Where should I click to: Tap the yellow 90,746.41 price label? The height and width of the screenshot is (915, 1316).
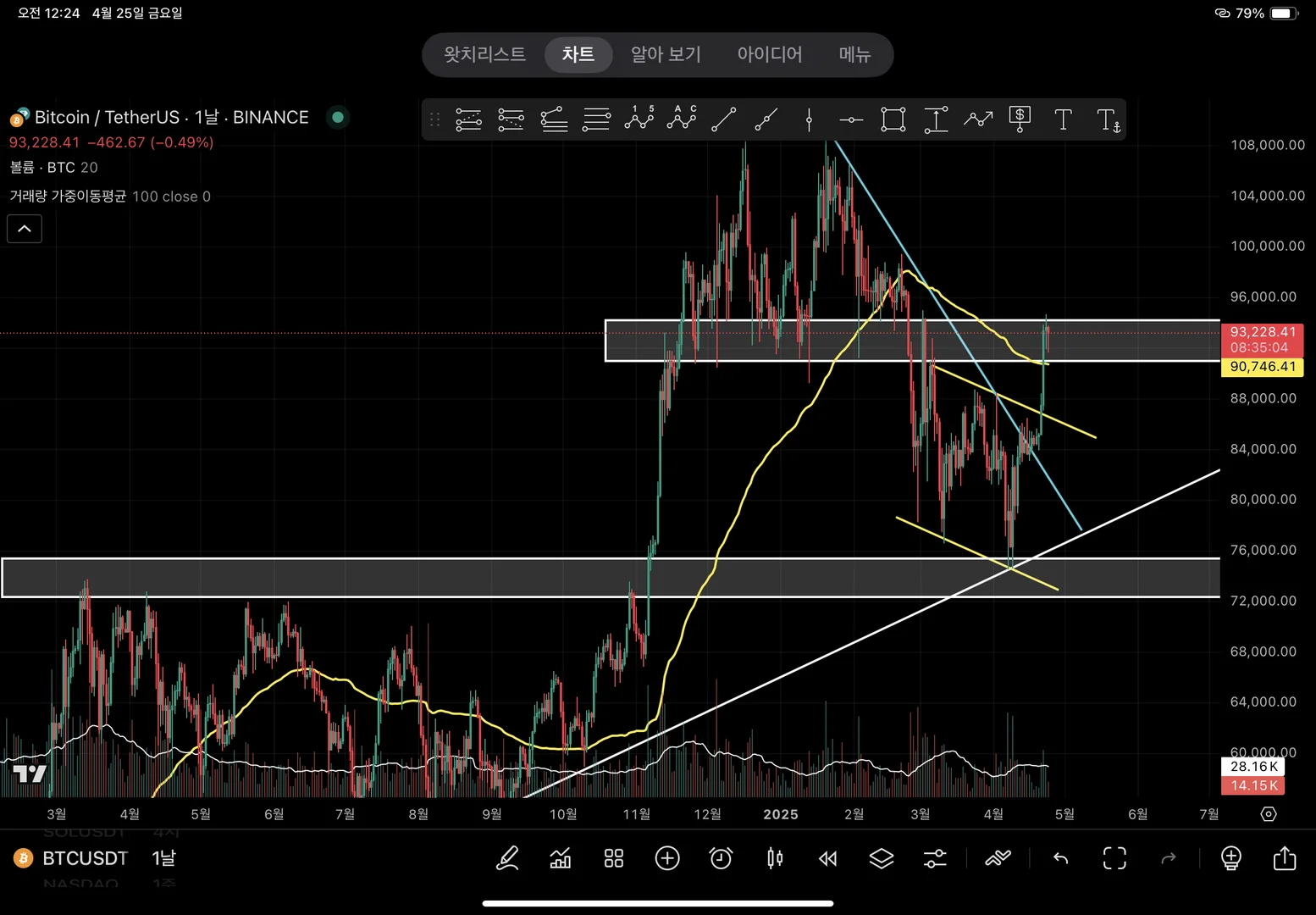(x=1263, y=367)
